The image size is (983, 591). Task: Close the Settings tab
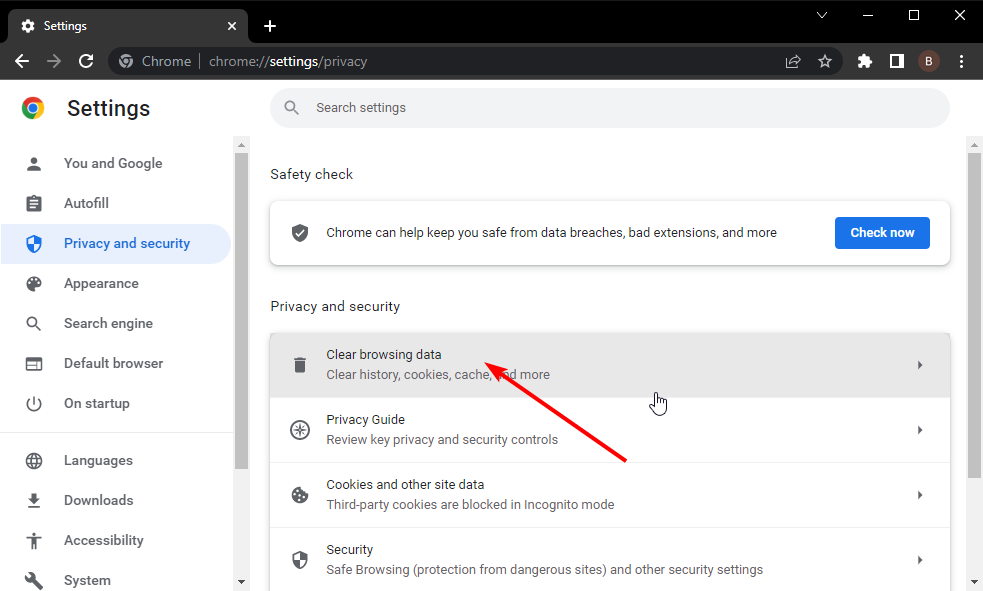click(232, 26)
